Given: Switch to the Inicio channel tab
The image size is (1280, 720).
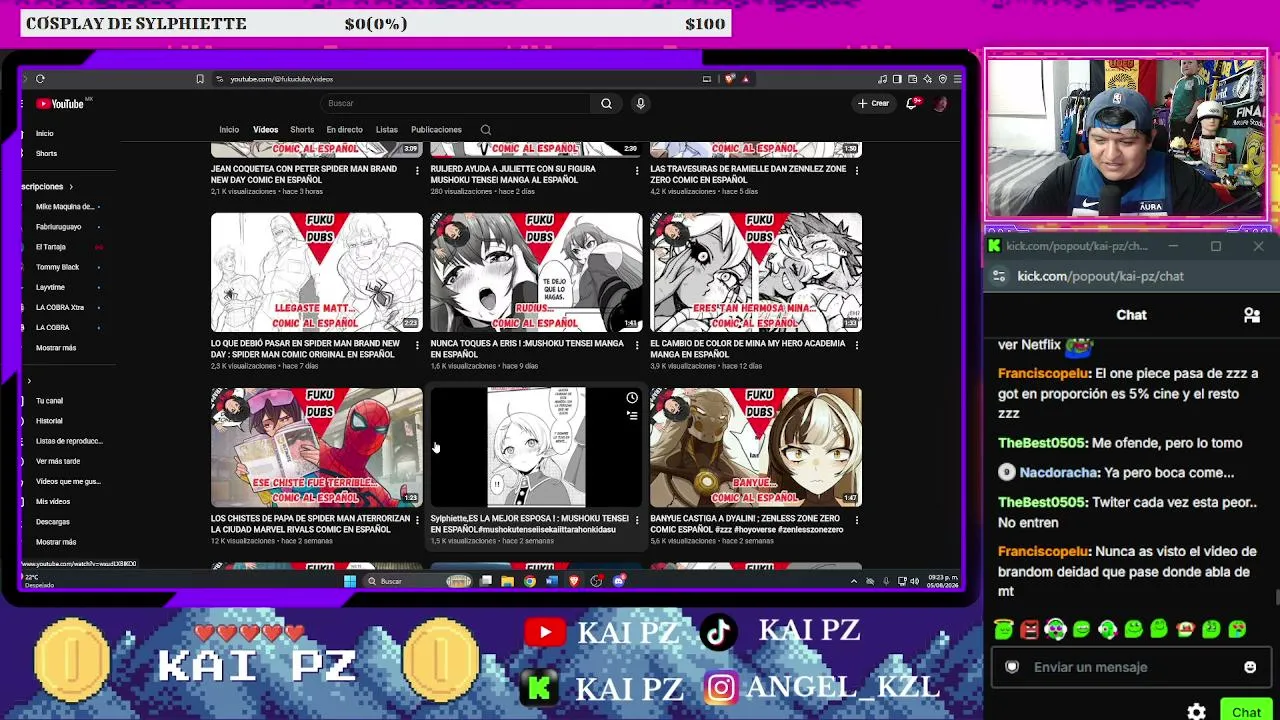Looking at the screenshot, I should point(229,129).
